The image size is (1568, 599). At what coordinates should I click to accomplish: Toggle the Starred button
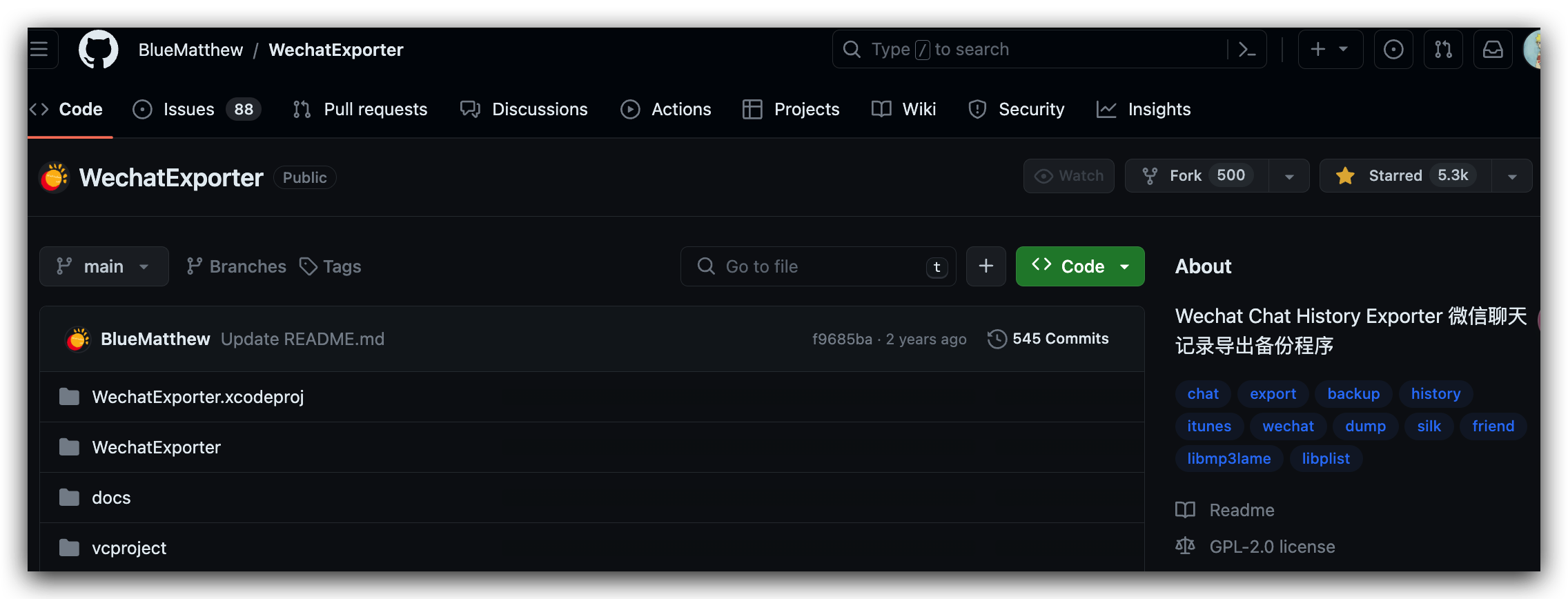click(1405, 176)
